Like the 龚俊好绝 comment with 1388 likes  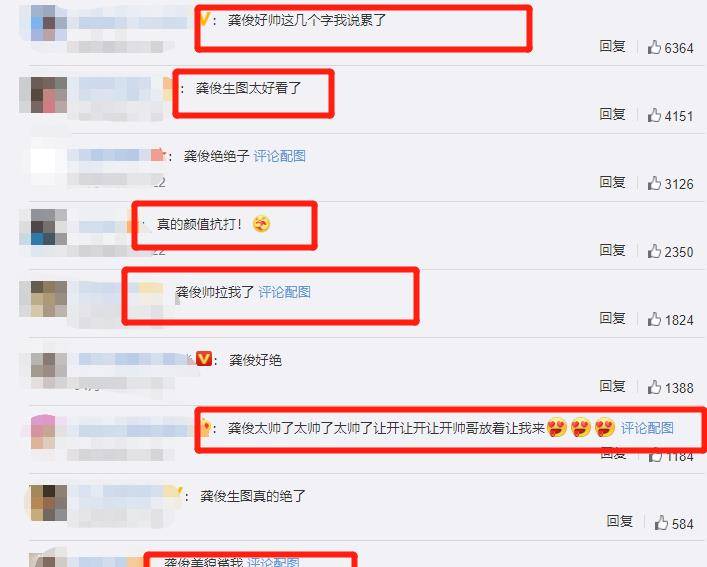[654, 387]
